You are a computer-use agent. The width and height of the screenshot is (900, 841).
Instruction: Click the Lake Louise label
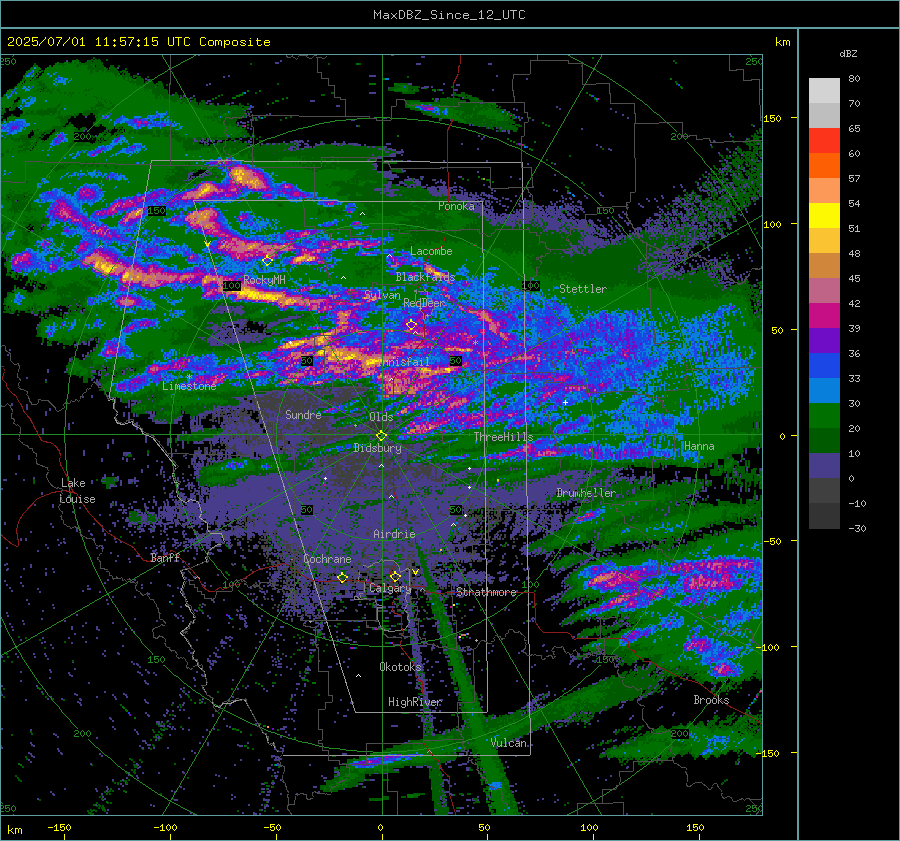77,491
